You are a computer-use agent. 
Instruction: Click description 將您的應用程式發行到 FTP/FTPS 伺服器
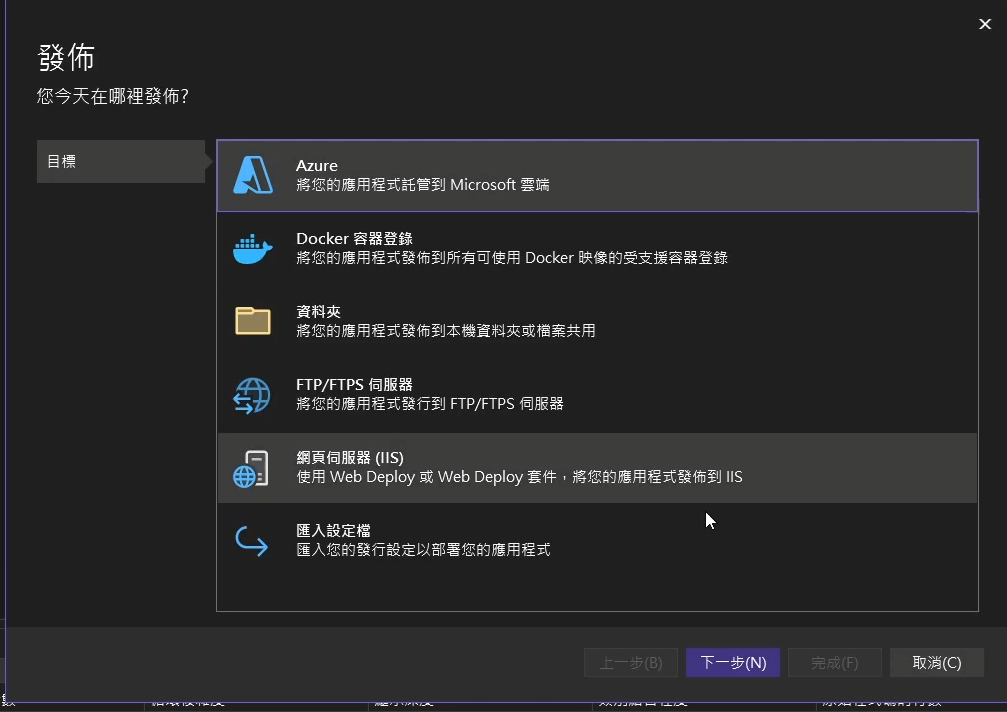point(430,404)
